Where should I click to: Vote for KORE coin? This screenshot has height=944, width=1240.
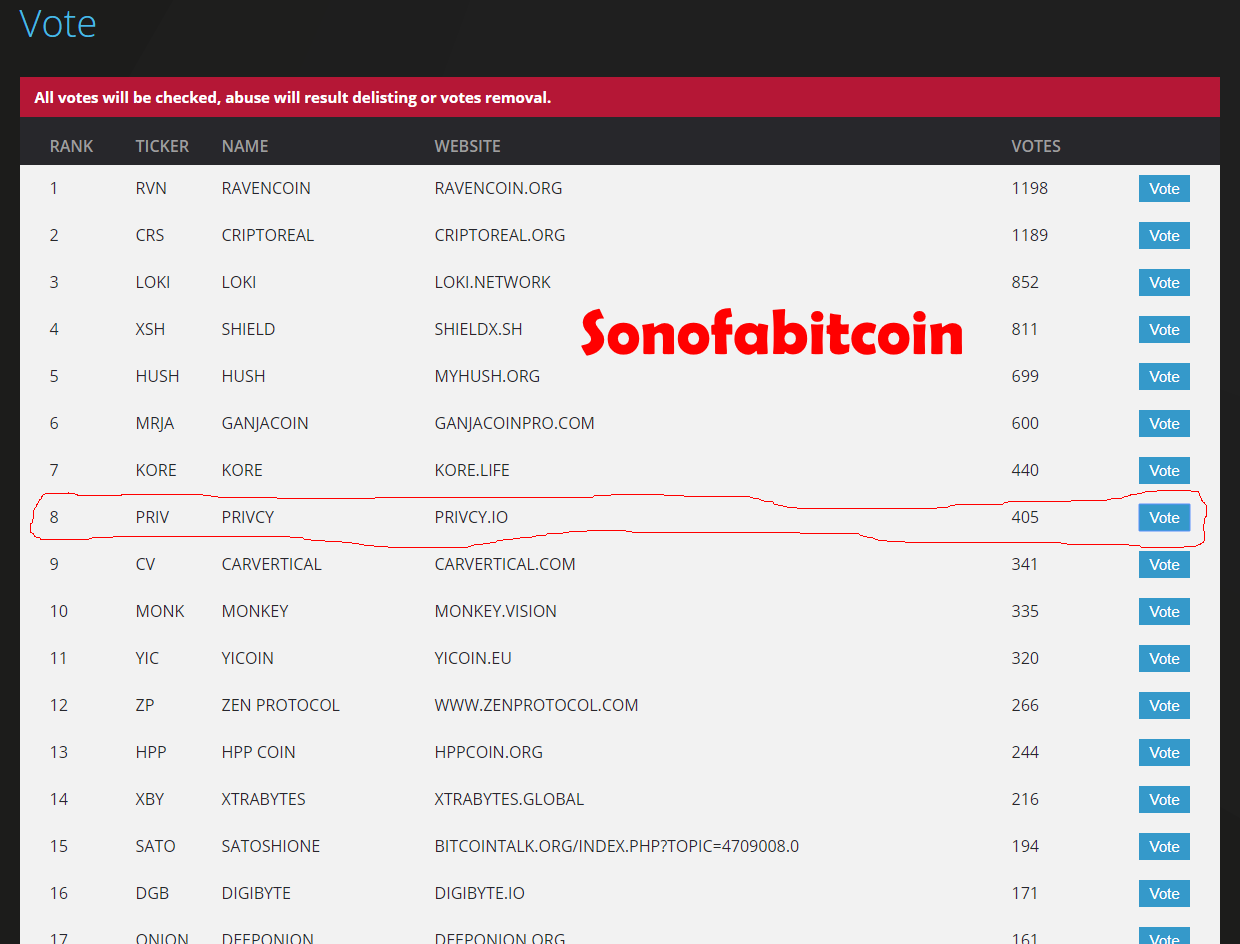pyautogui.click(x=1164, y=471)
